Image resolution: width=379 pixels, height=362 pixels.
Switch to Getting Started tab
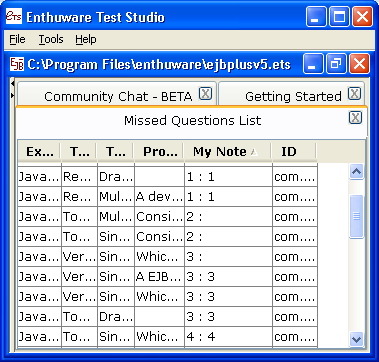click(292, 94)
